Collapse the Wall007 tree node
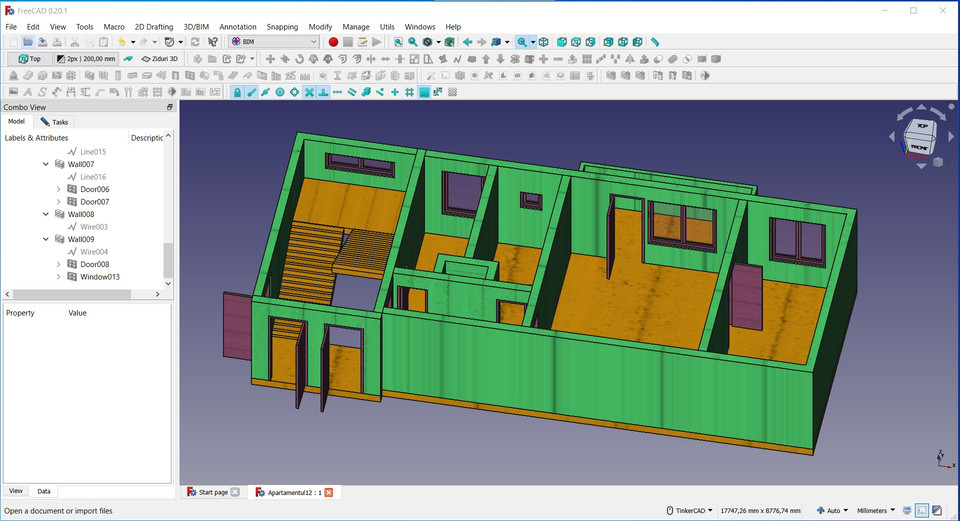 coord(46,164)
